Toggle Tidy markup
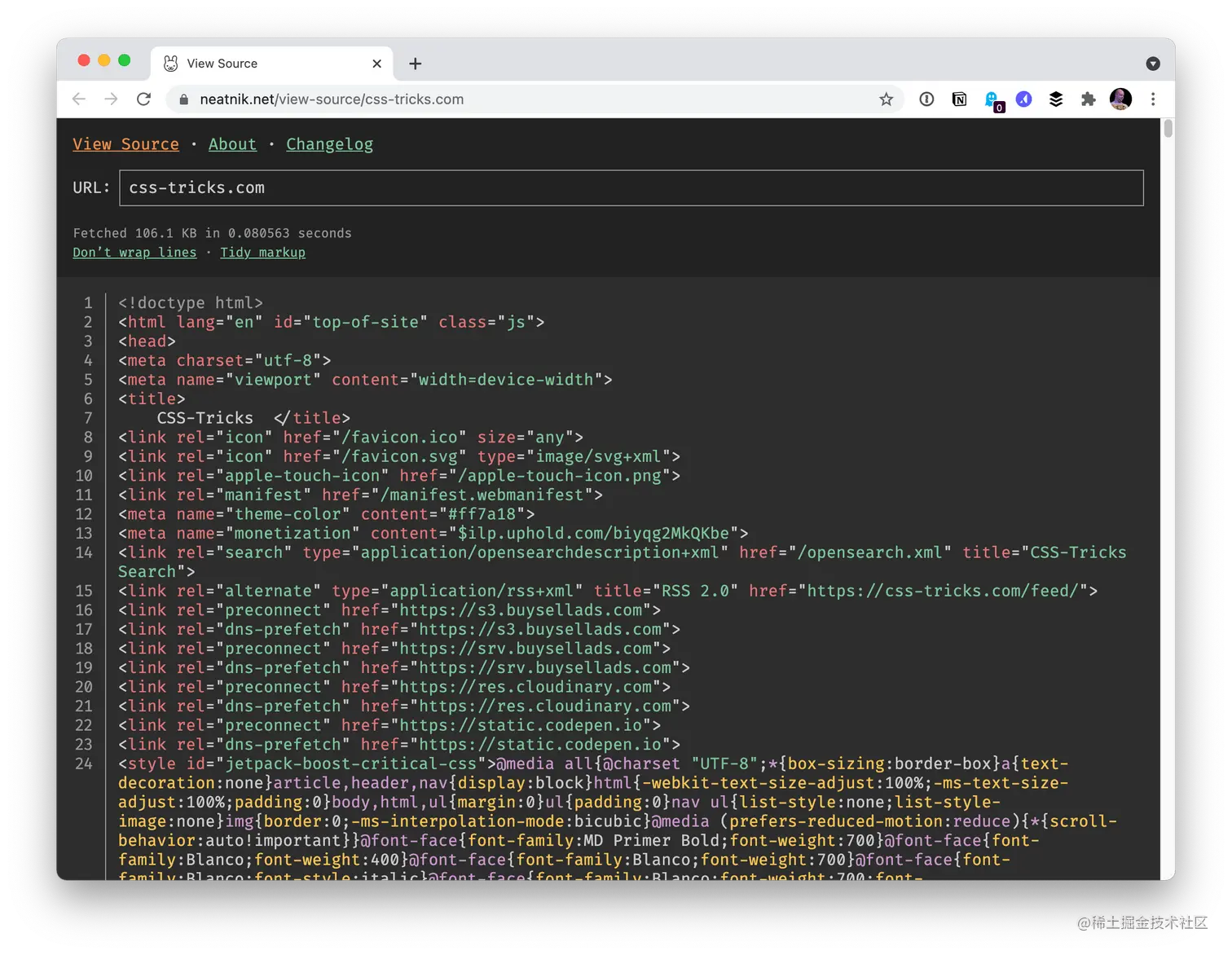1232x955 pixels. [262, 253]
